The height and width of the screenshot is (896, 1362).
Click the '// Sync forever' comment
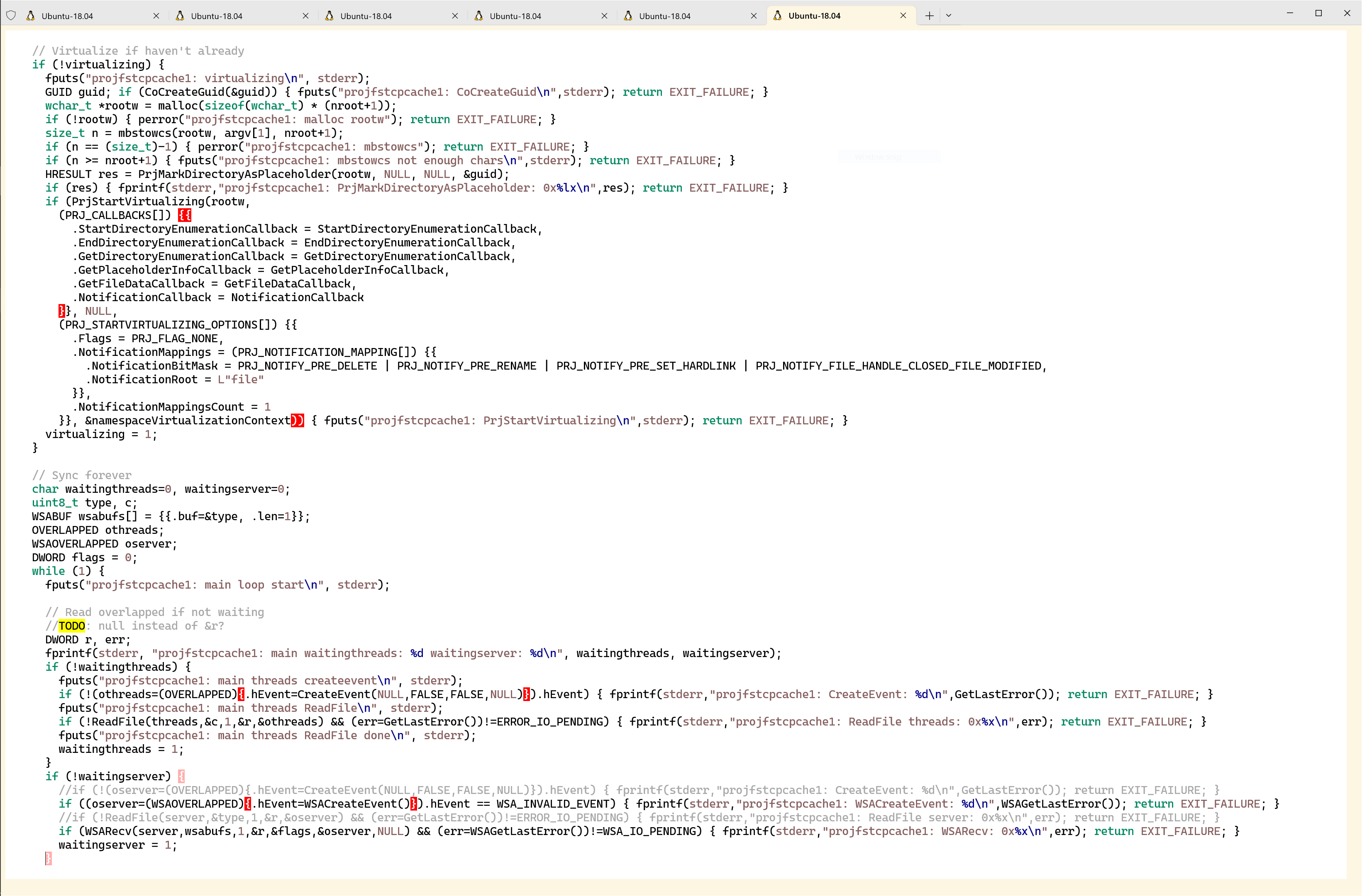click(x=82, y=475)
